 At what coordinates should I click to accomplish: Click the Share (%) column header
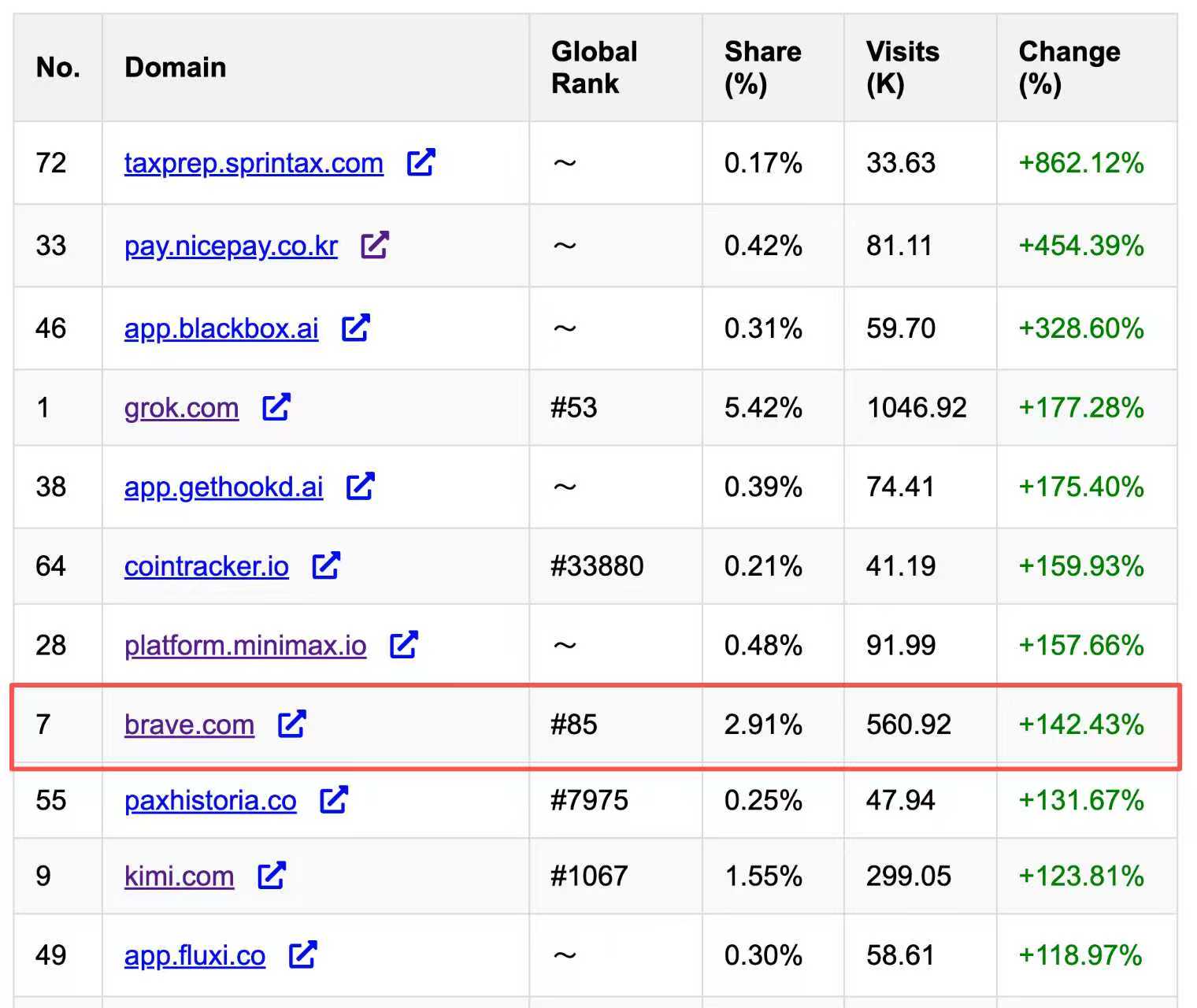click(x=773, y=68)
